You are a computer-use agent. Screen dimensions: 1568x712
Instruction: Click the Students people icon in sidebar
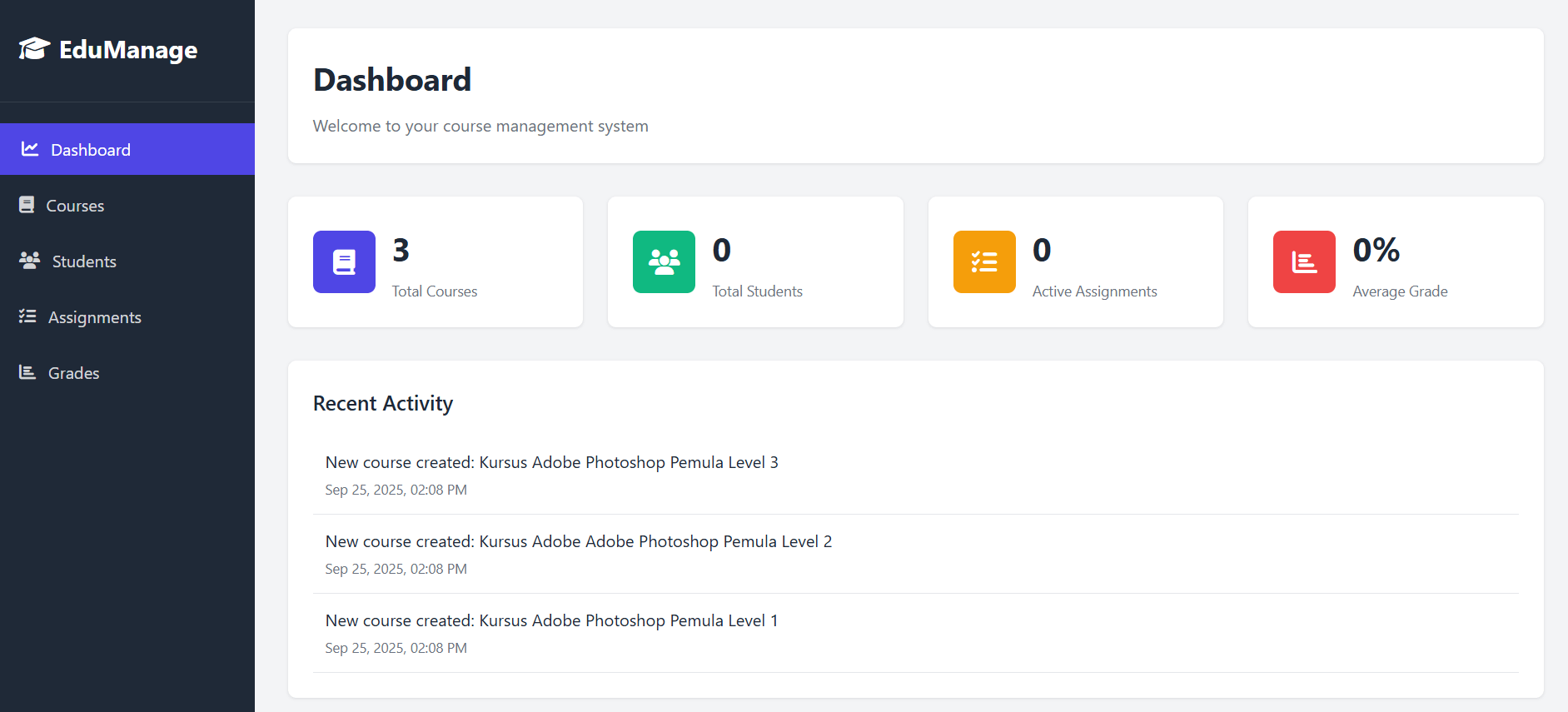point(29,261)
